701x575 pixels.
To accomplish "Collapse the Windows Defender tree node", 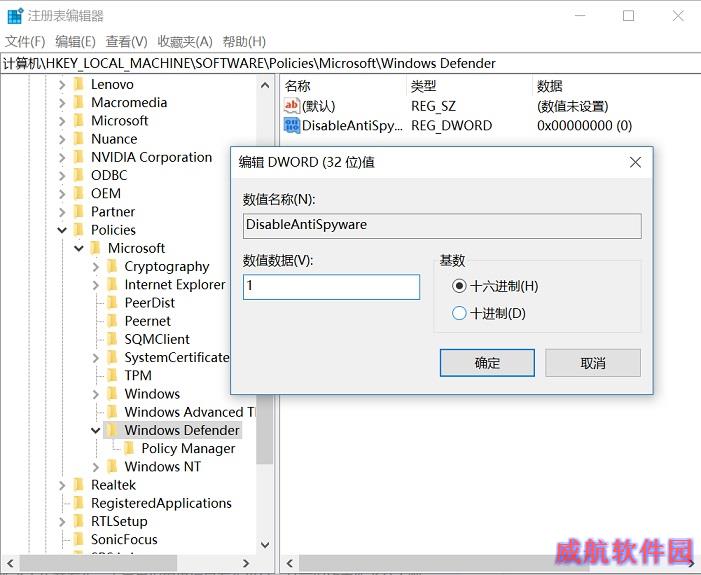I will [x=96, y=431].
